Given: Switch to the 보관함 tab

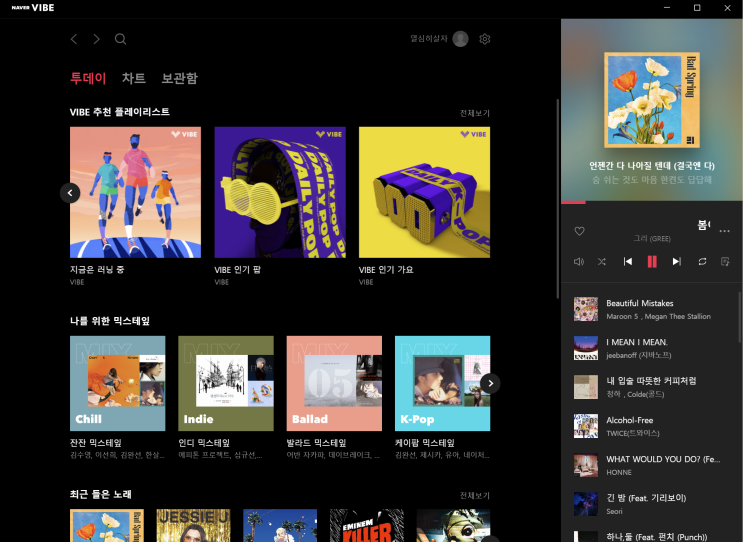Looking at the screenshot, I should pos(179,78).
